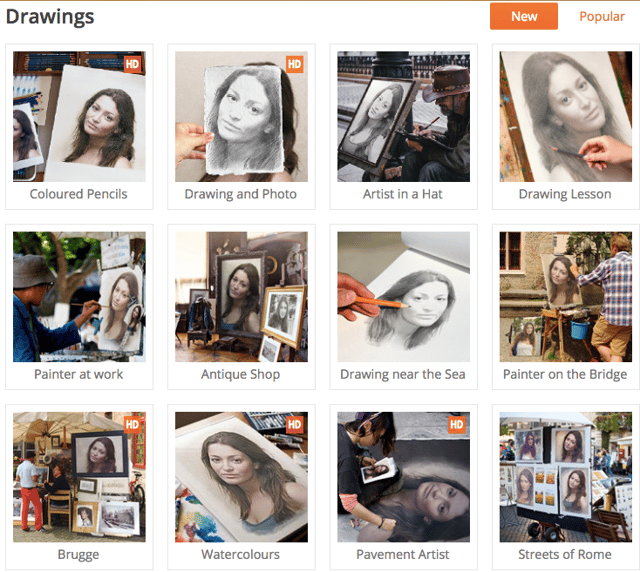
Task: Open the Watercolours effect image
Action: click(x=241, y=477)
